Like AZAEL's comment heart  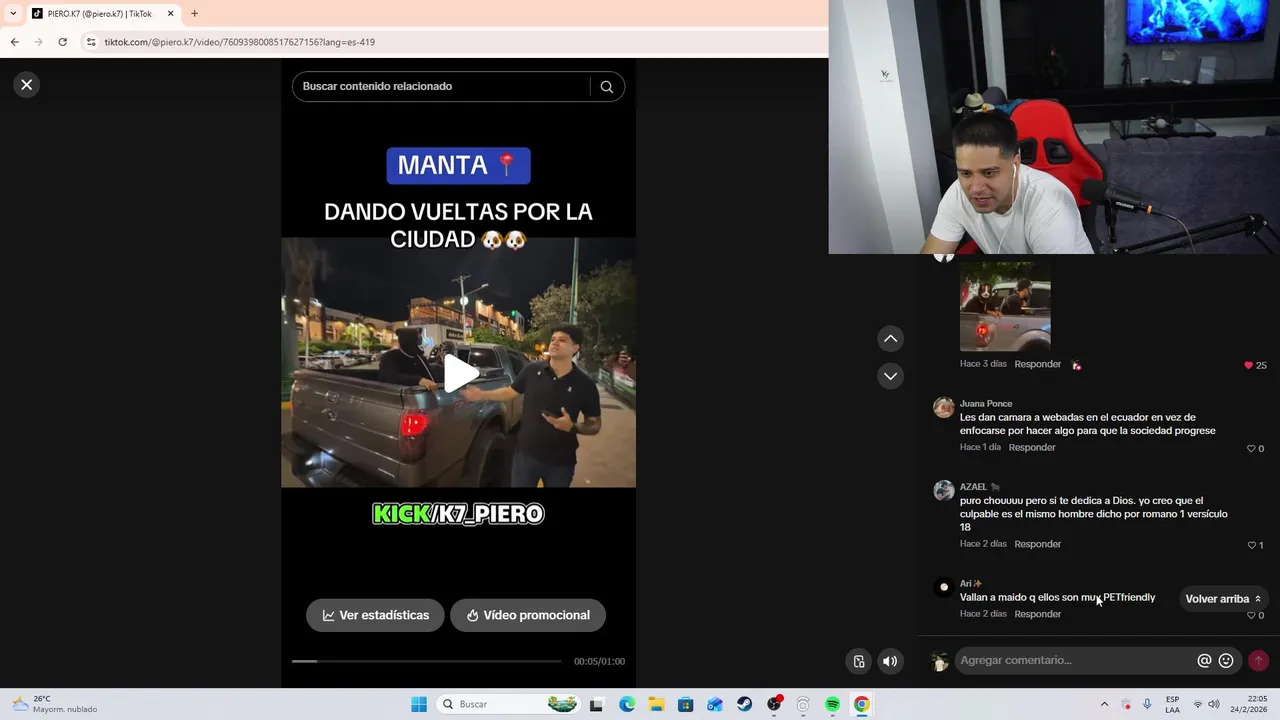(x=1251, y=545)
